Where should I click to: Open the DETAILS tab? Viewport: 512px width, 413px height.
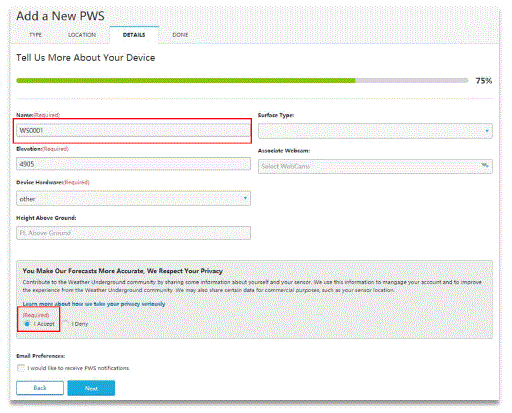pyautogui.click(x=134, y=35)
